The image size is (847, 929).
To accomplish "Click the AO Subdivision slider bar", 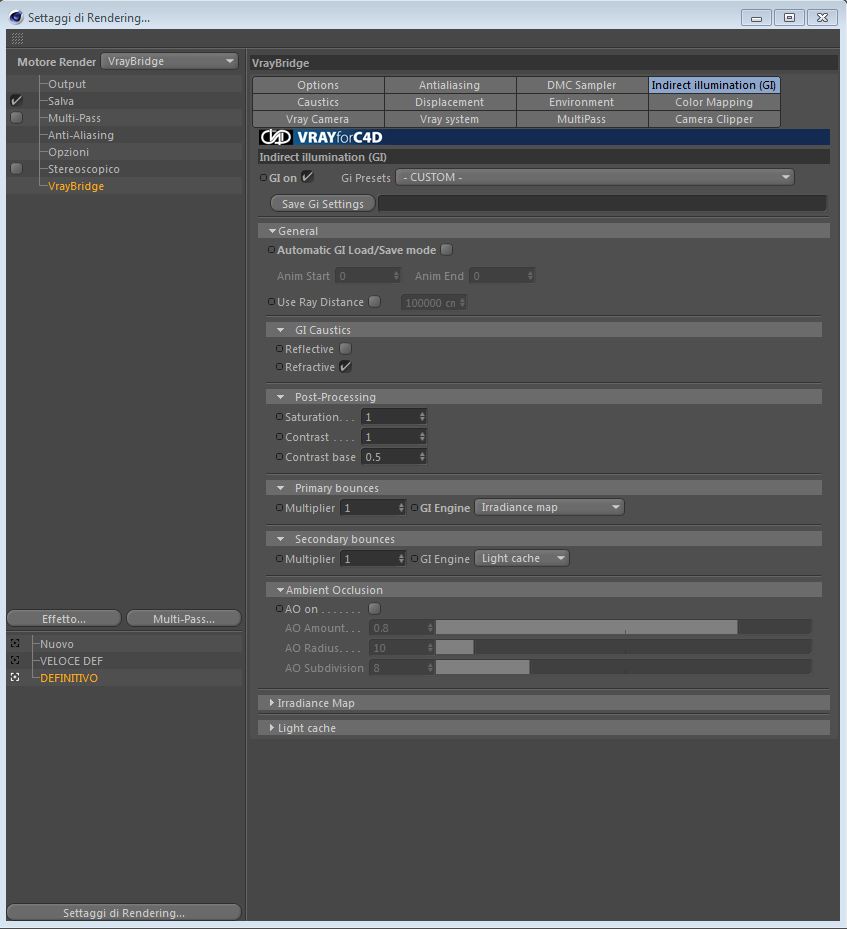I will [x=624, y=668].
